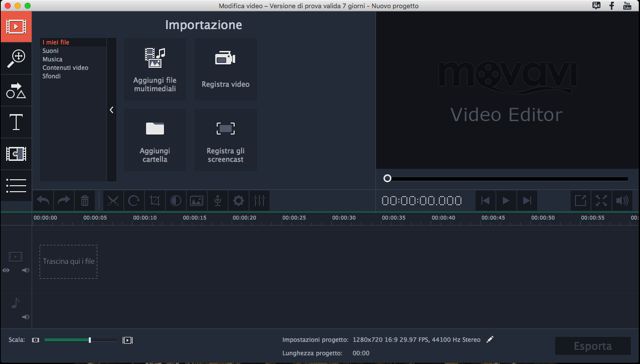Toggle the preview volume speaker icon
The height and width of the screenshot is (364, 640).
coord(622,201)
